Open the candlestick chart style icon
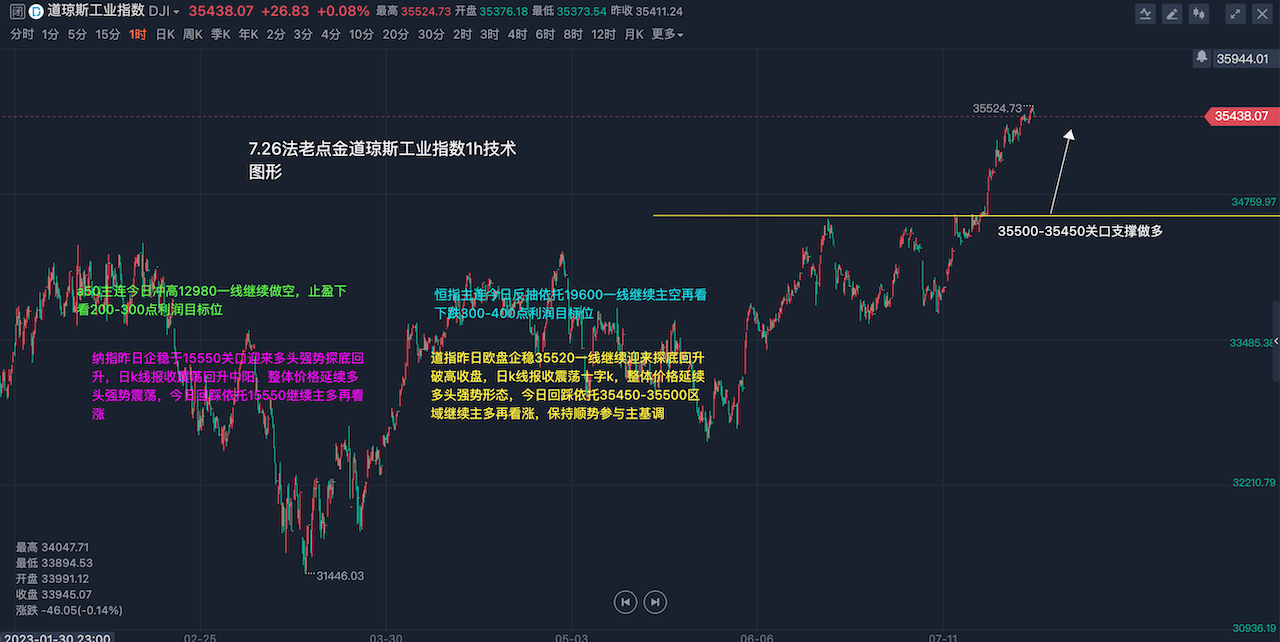 click(1197, 13)
